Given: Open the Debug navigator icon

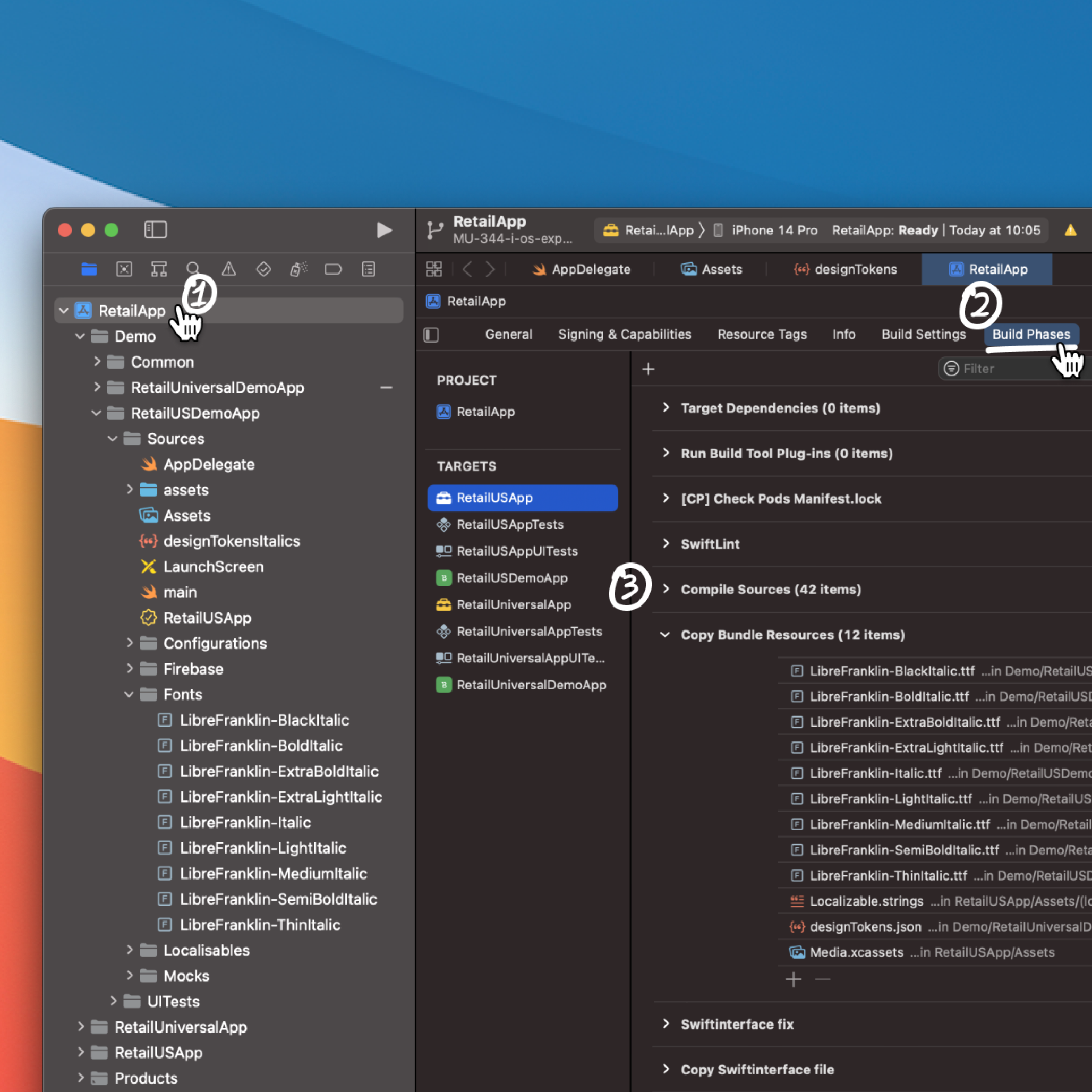Looking at the screenshot, I should click(x=298, y=269).
